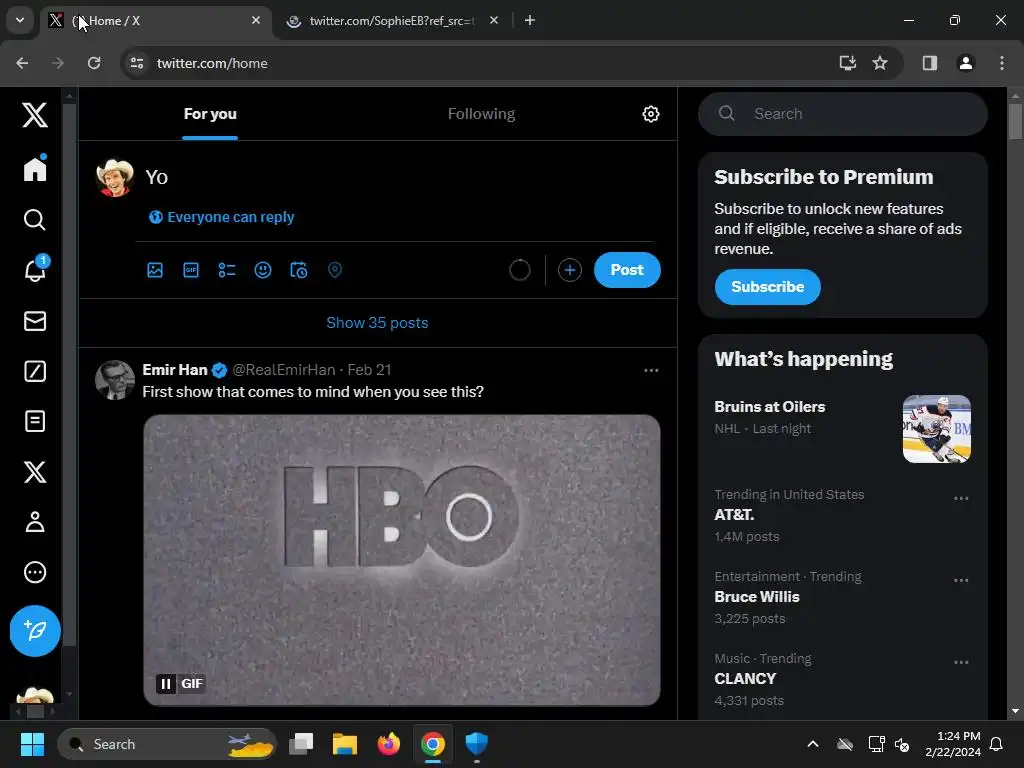This screenshot has height=768, width=1024.
Task: Create a poll with the poll icon
Action: [x=227, y=270]
